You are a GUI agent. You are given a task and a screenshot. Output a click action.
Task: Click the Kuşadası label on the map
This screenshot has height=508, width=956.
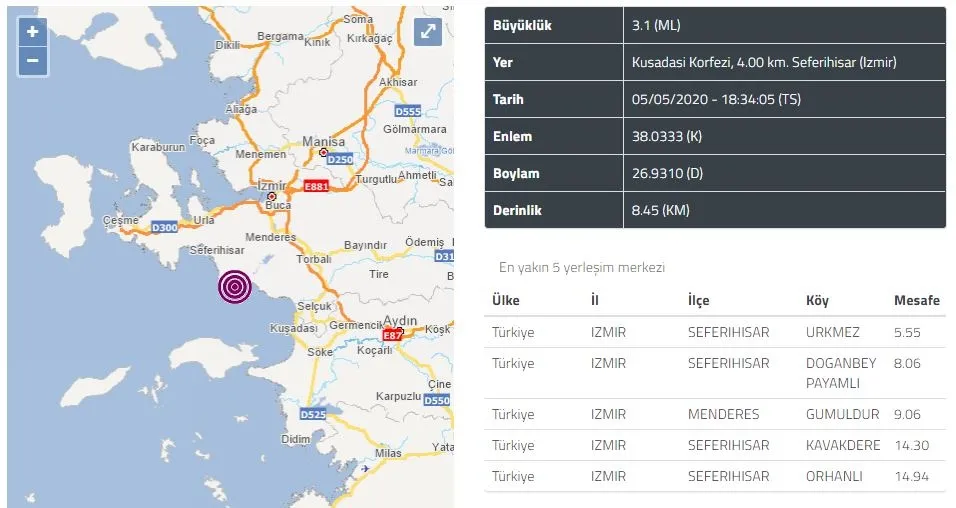[x=294, y=328]
